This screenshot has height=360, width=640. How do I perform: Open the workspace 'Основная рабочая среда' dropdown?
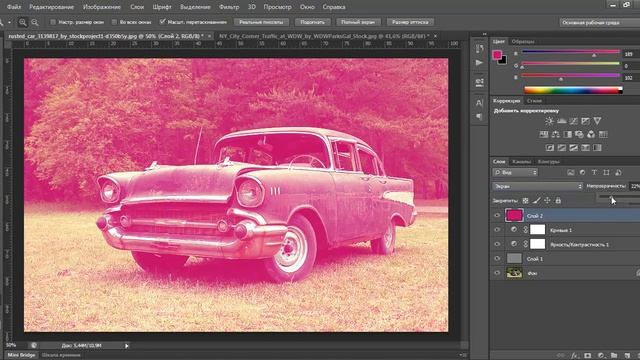tap(600, 22)
